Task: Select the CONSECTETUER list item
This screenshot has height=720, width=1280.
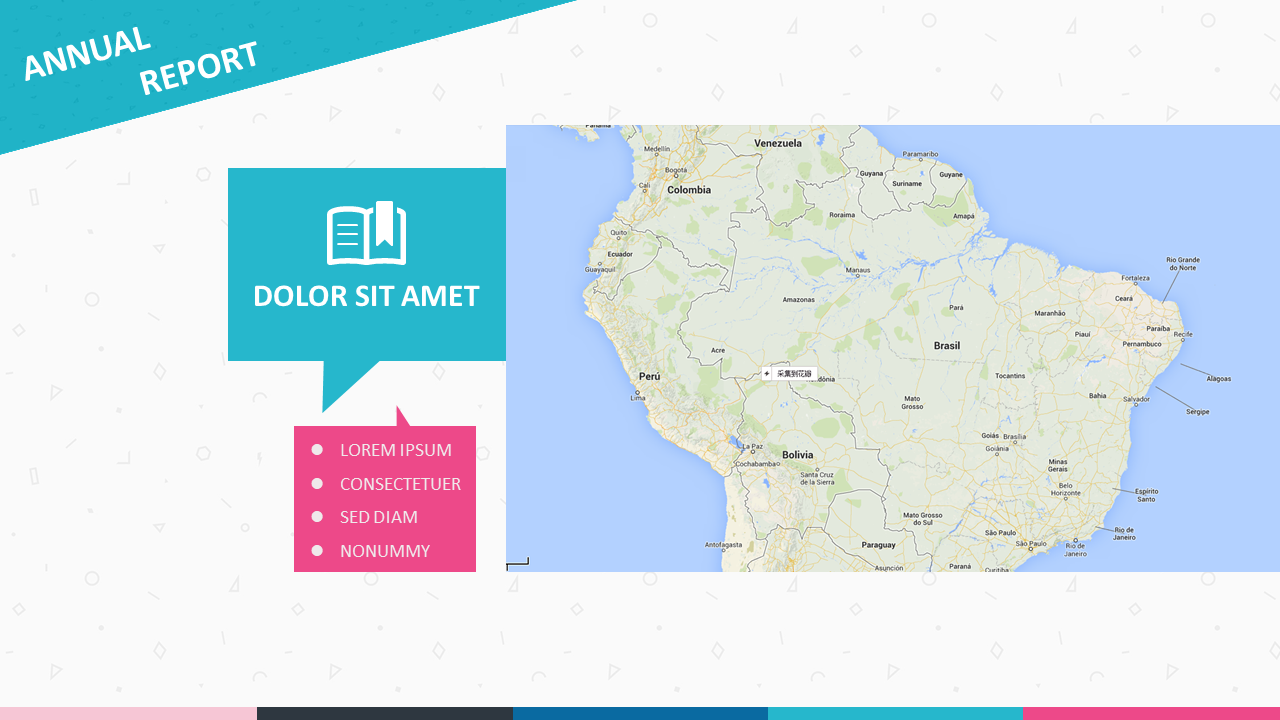Action: pos(400,484)
